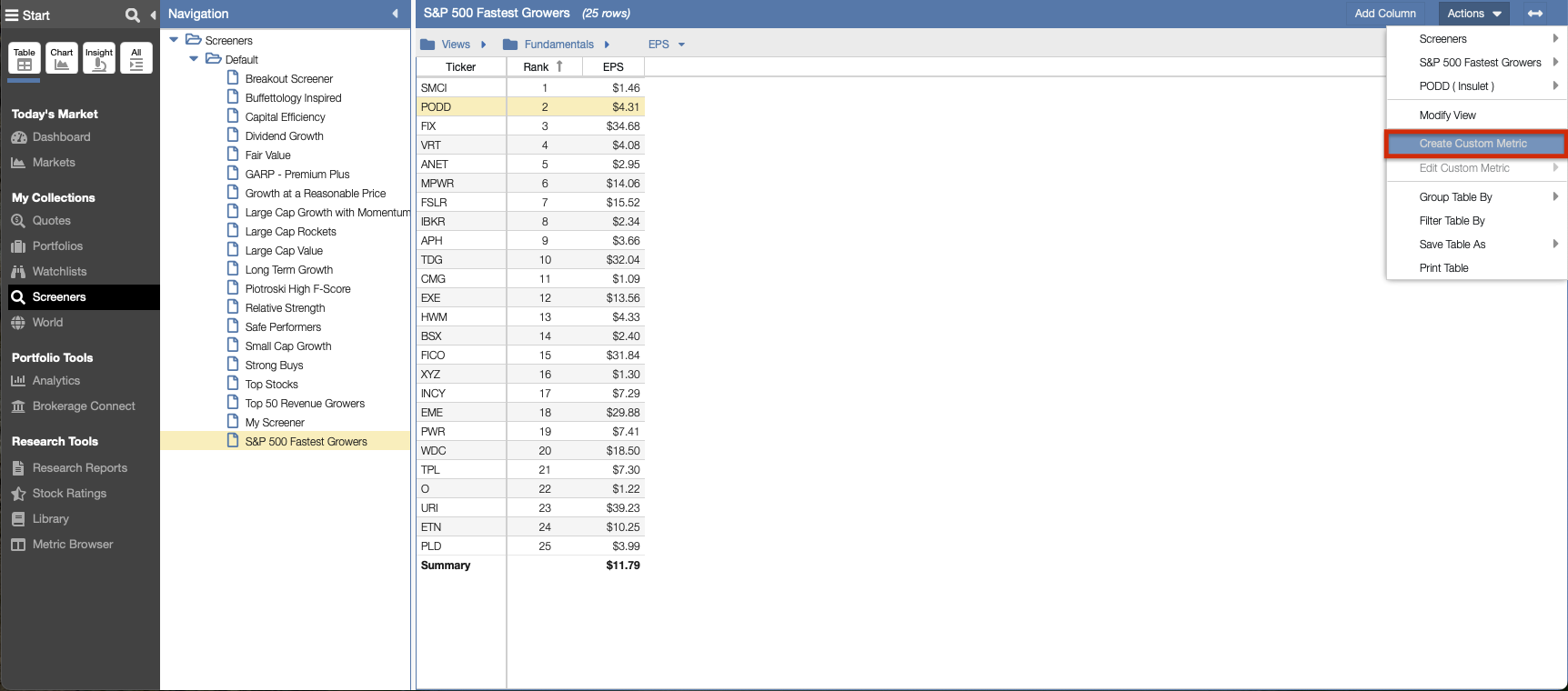Click the Library icon

18,519
